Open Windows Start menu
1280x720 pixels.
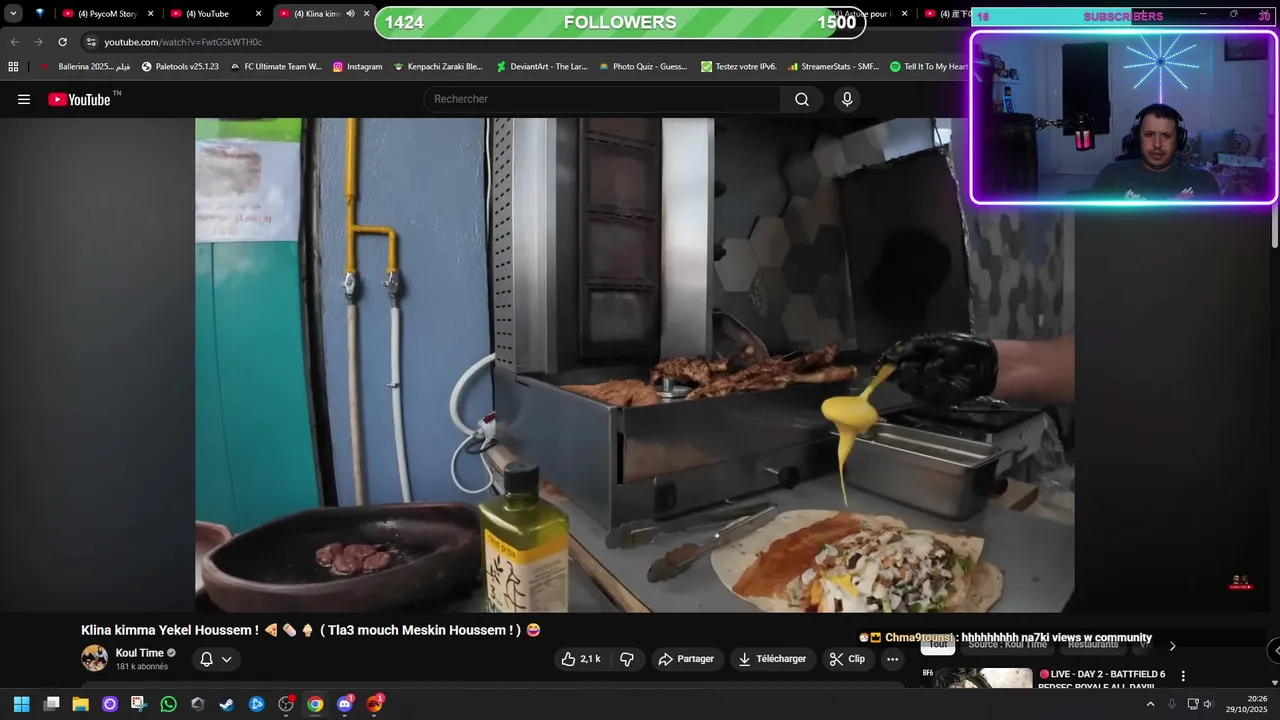[21, 704]
